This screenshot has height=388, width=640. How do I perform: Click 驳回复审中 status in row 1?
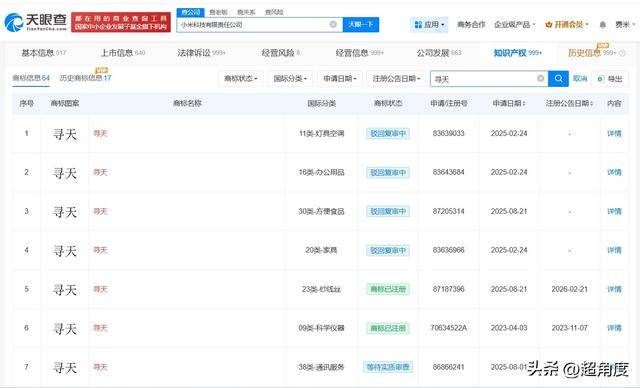pos(388,133)
